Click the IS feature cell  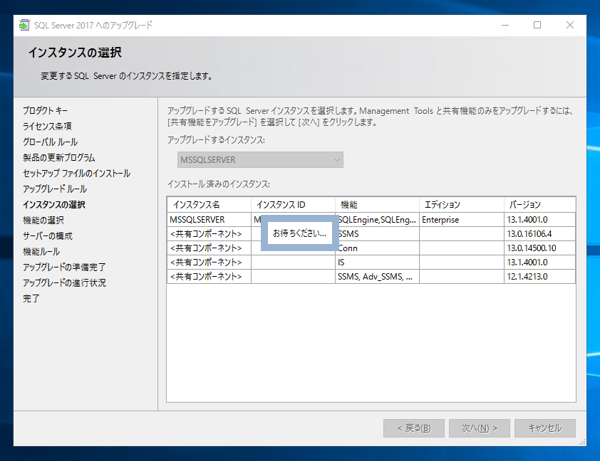coord(377,262)
